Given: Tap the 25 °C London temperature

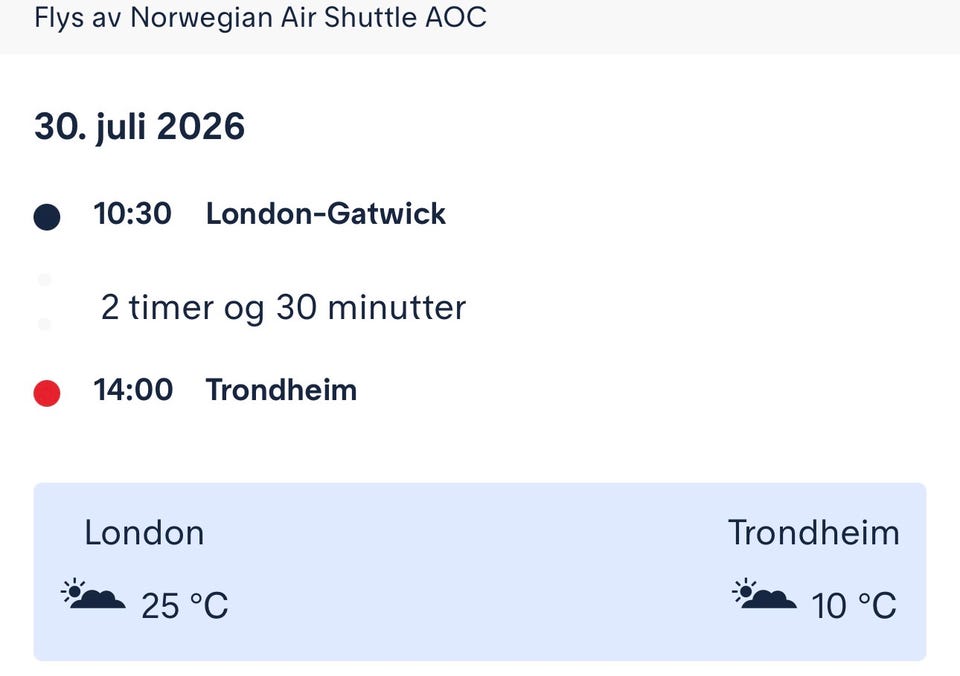Looking at the screenshot, I should [184, 606].
